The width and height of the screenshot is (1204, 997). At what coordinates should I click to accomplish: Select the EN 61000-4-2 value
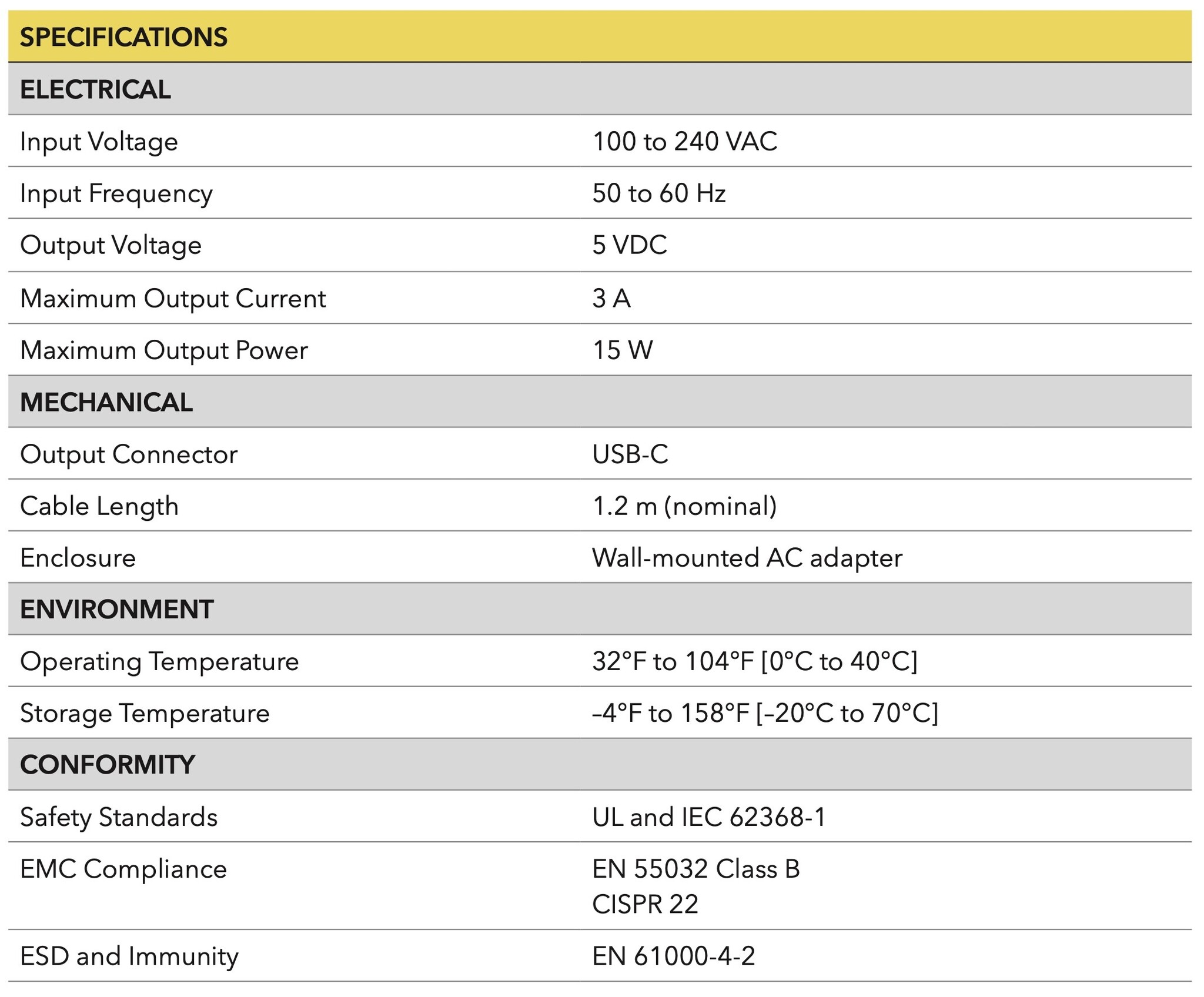click(x=673, y=956)
